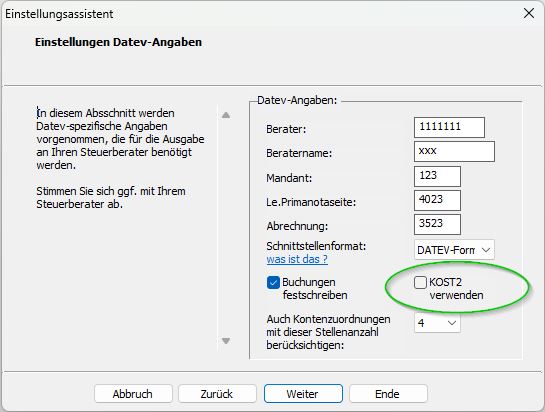The height and width of the screenshot is (412, 545).
Task: Expand the Stellenanzahl dropdown showing 4
Action: [437, 323]
